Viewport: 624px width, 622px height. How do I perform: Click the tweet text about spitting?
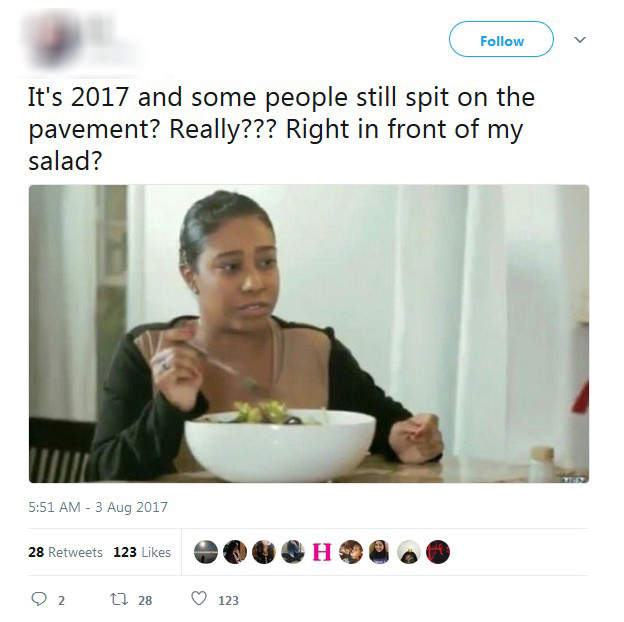281,129
